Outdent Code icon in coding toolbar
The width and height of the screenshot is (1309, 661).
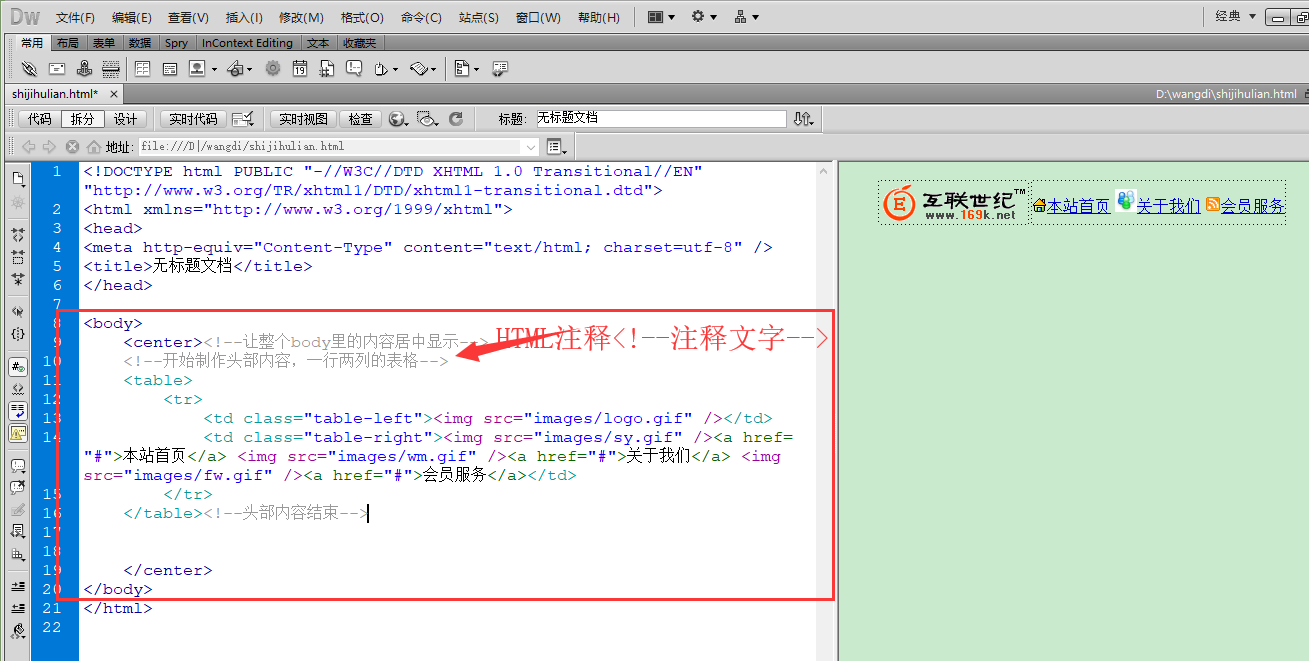pyautogui.click(x=18, y=608)
